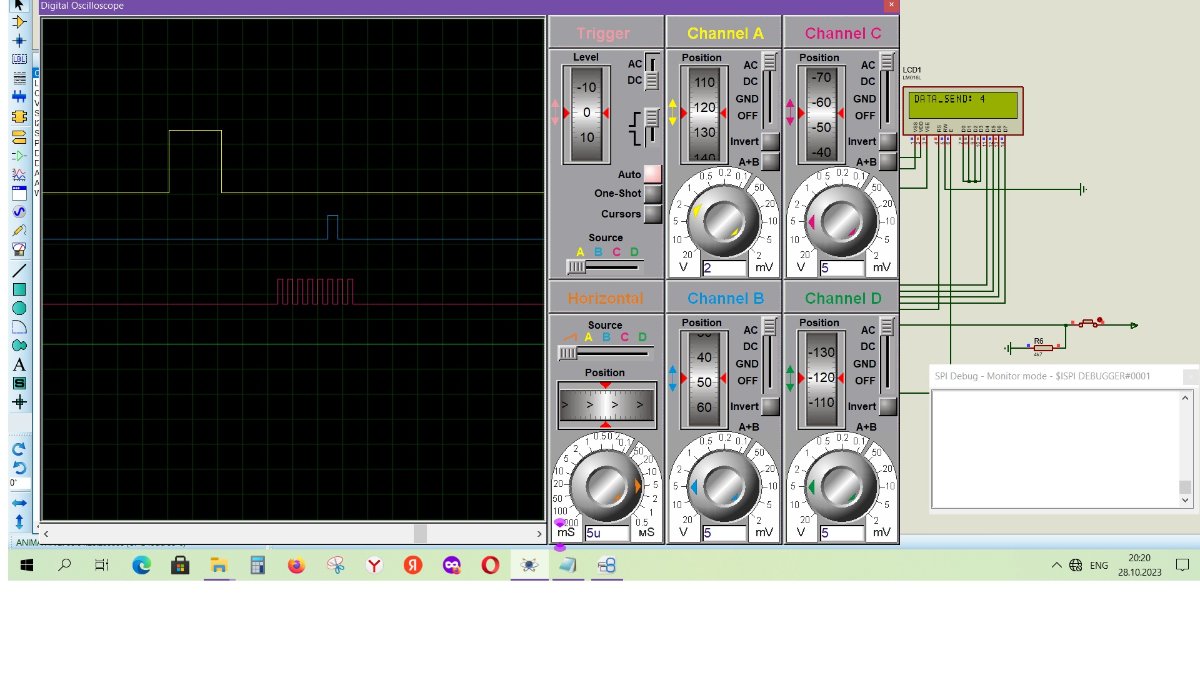
Task: Select the Junction dot tool
Action: point(19,41)
